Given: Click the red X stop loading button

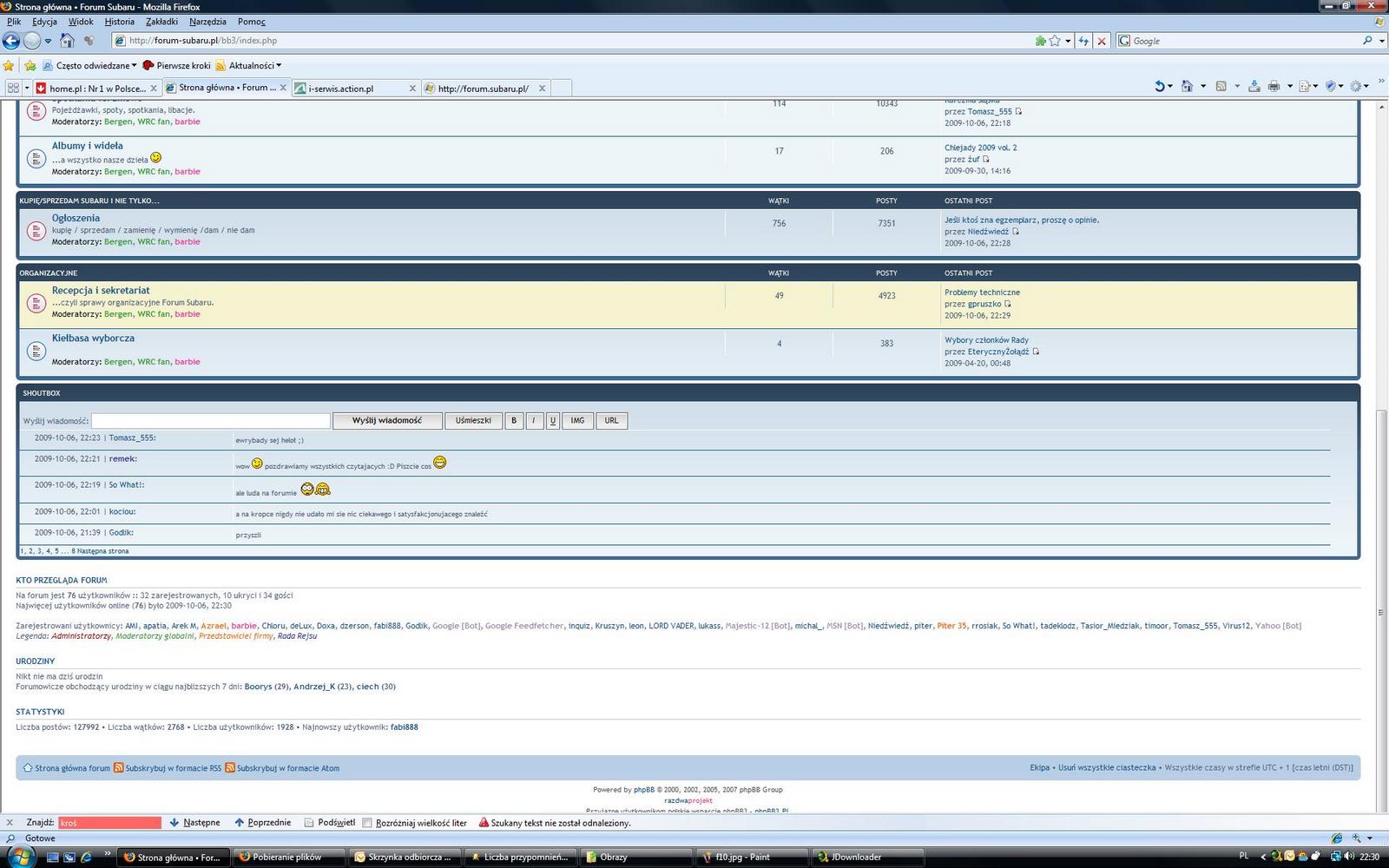Looking at the screenshot, I should (x=1102, y=41).
